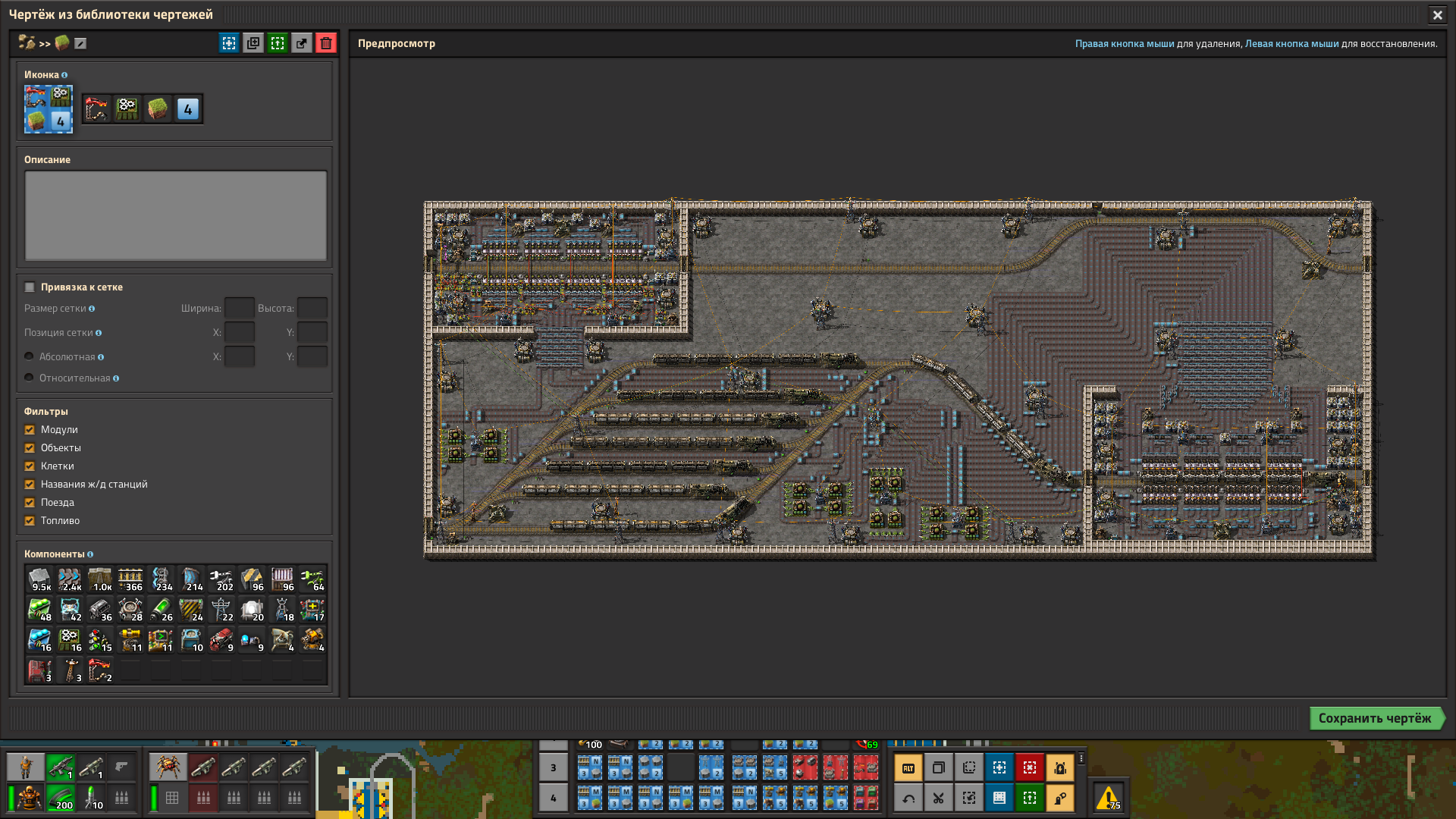
Task: Toggle the Модули filter checkbox
Action: (30, 429)
